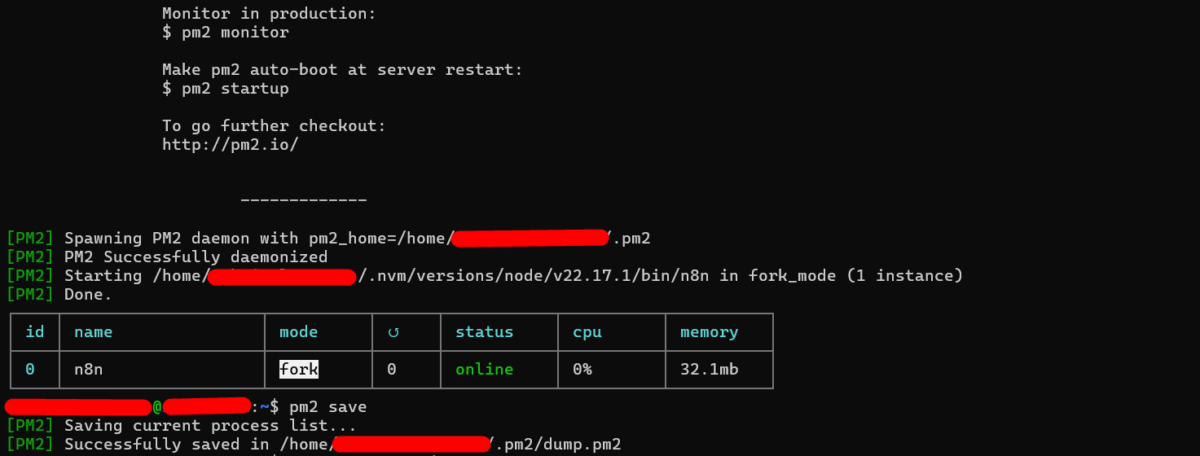Viewport: 1200px width, 456px height.
Task: Click the online status value
Action: coord(484,369)
